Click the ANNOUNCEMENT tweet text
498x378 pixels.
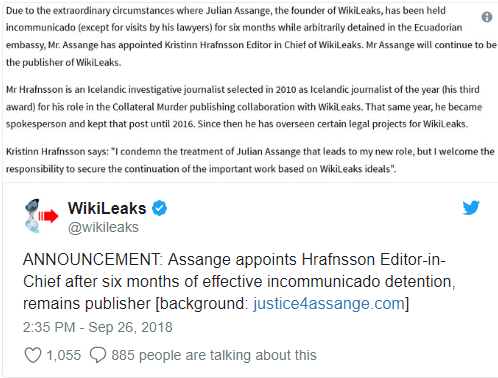point(239,282)
